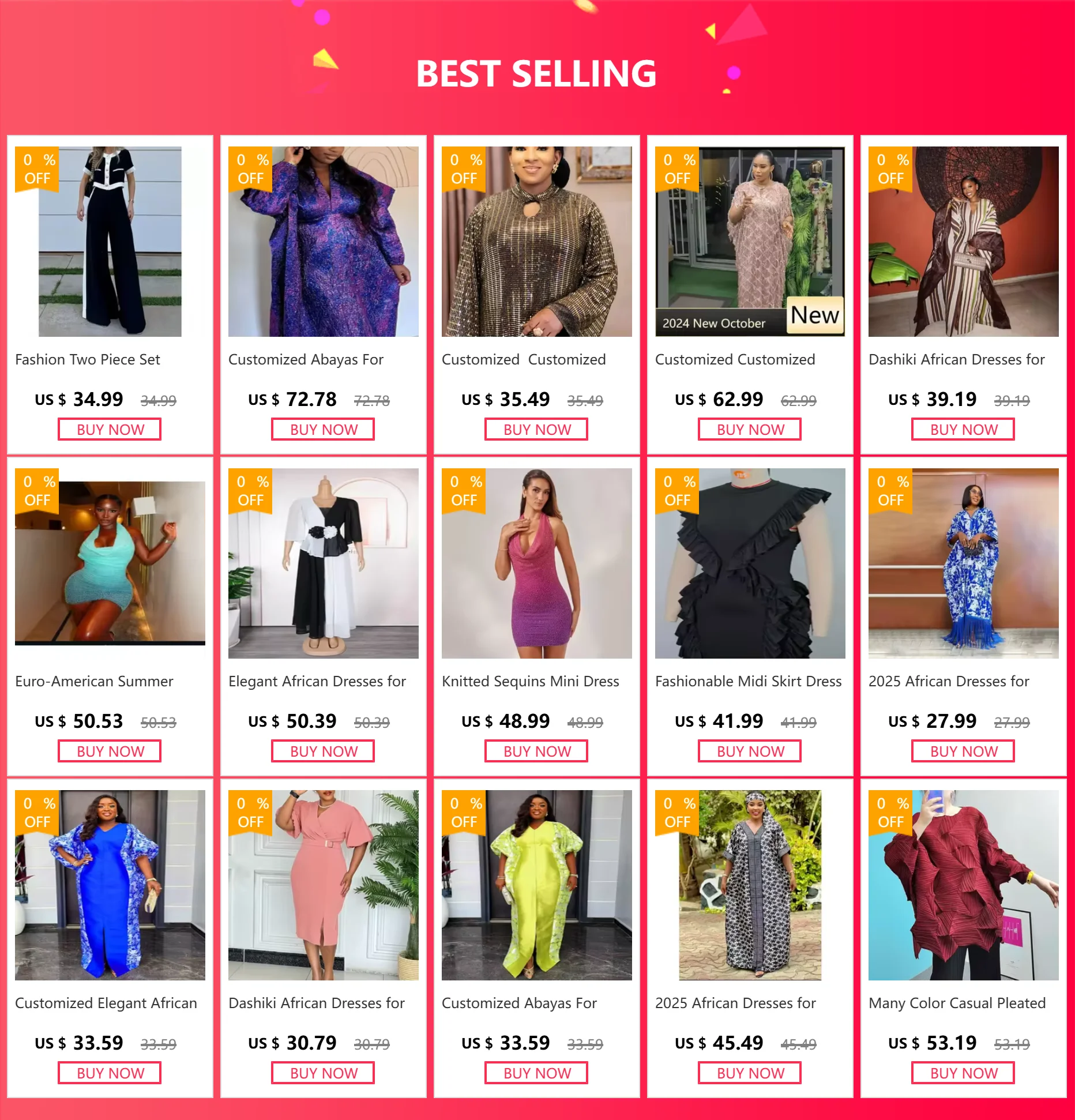Viewport: 1075px width, 1120px height.
Task: Click BUY NOW under Fashion Two Piece Set
Action: (110, 430)
